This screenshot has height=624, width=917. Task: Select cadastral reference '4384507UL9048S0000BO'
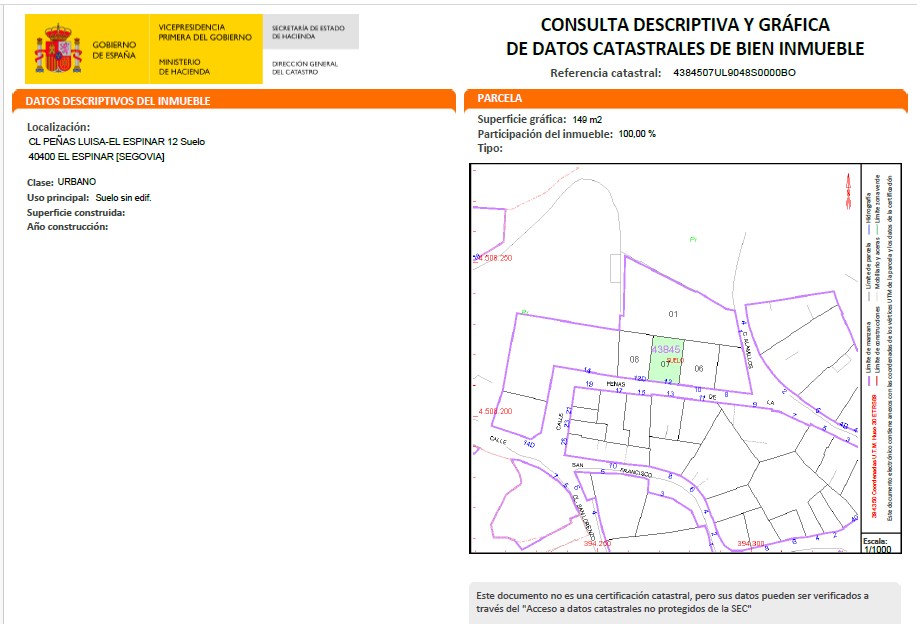[735, 73]
